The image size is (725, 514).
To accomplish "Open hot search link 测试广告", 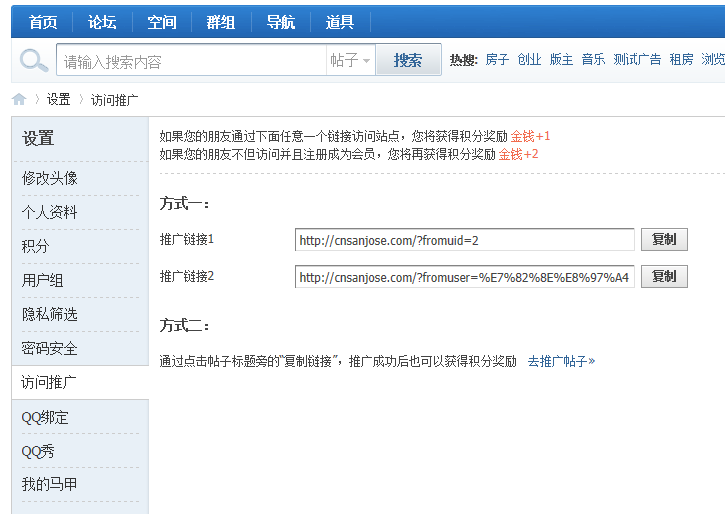I will pos(637,60).
